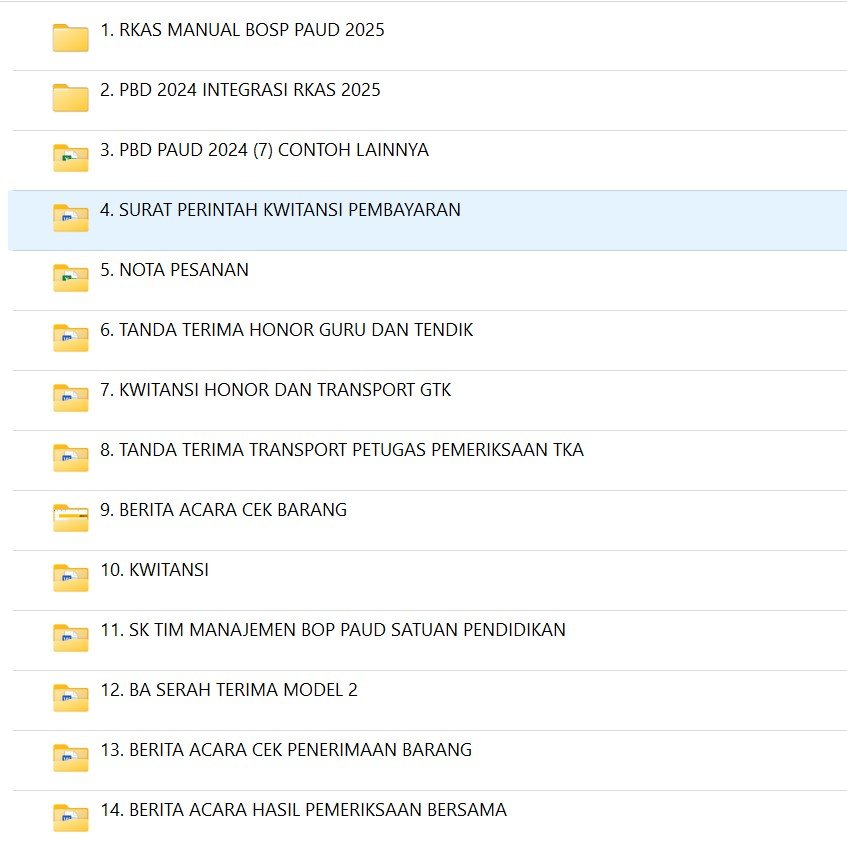
Task: Click folder icon of BERITA ACARA HASIL PEMERIKSAAN BERSAMA
Action: pos(71,818)
